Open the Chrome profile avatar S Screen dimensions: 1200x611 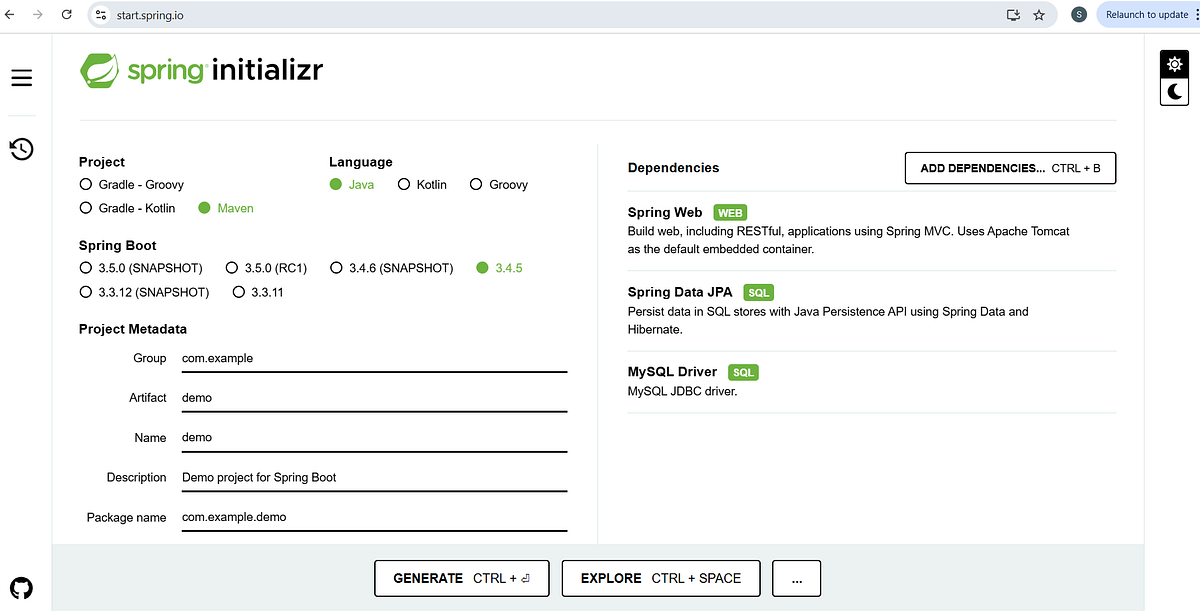1079,14
